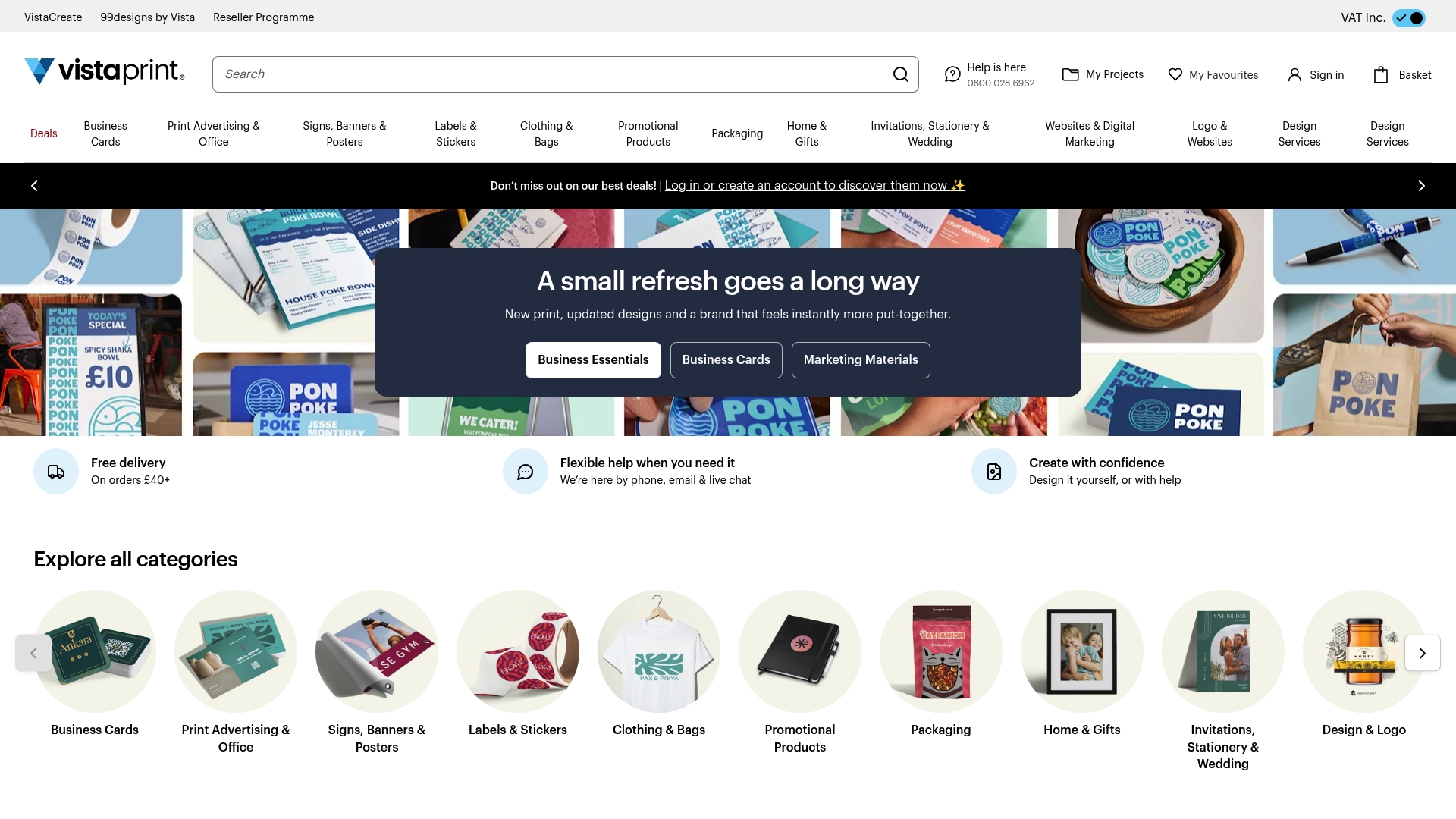Click Log in or create account link
Viewport: 1456px width, 819px height.
pos(814,186)
